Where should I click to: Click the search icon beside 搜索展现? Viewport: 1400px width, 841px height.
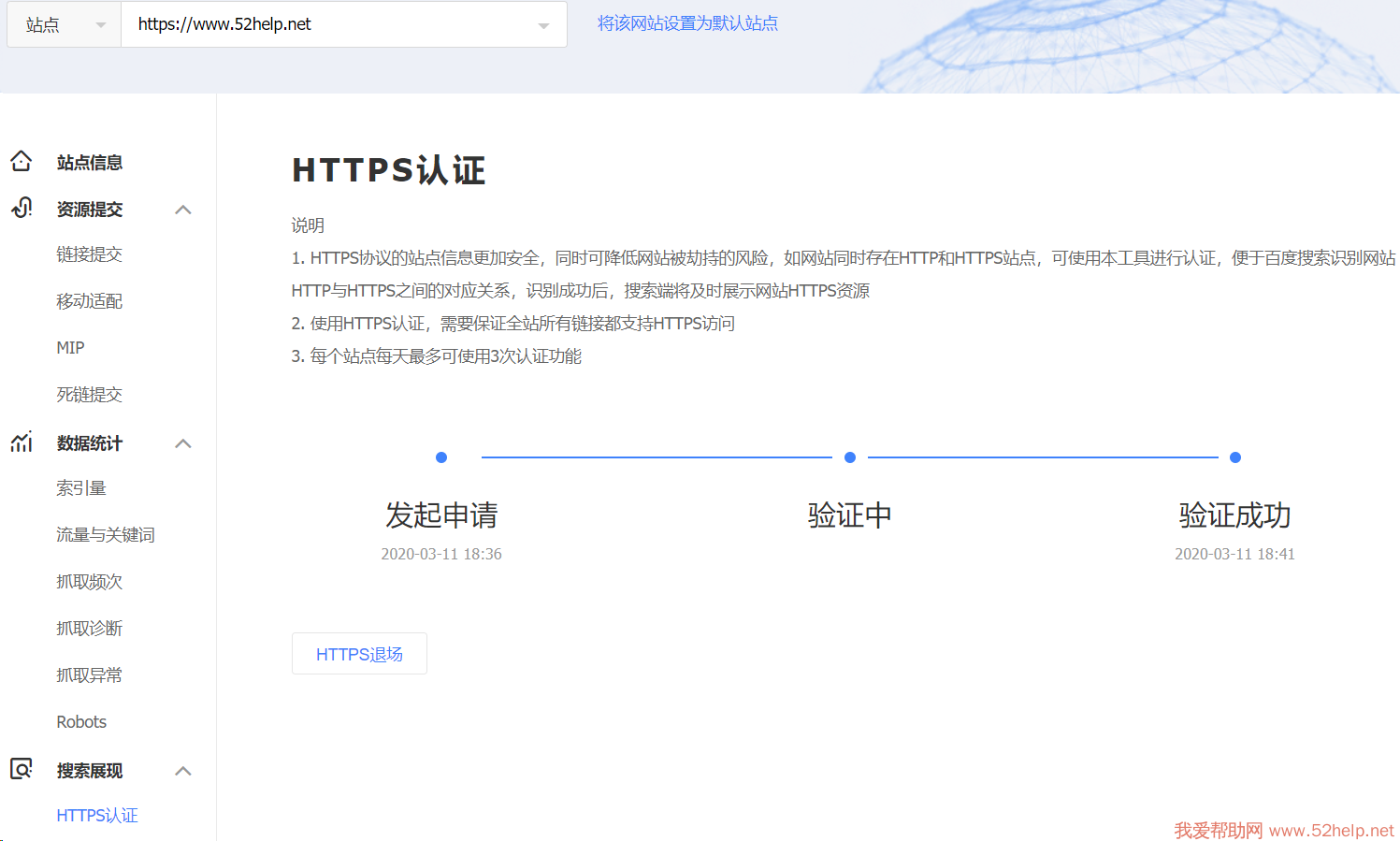[22, 769]
